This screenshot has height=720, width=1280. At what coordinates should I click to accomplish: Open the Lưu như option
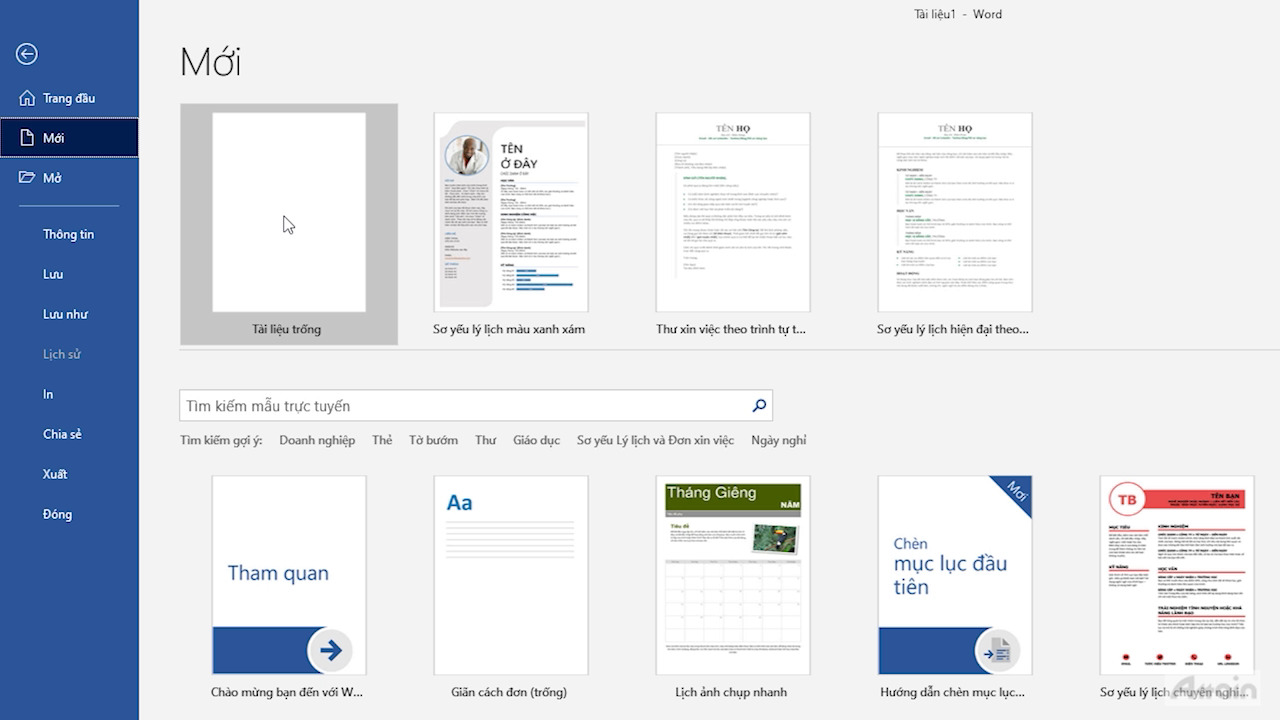coord(65,314)
